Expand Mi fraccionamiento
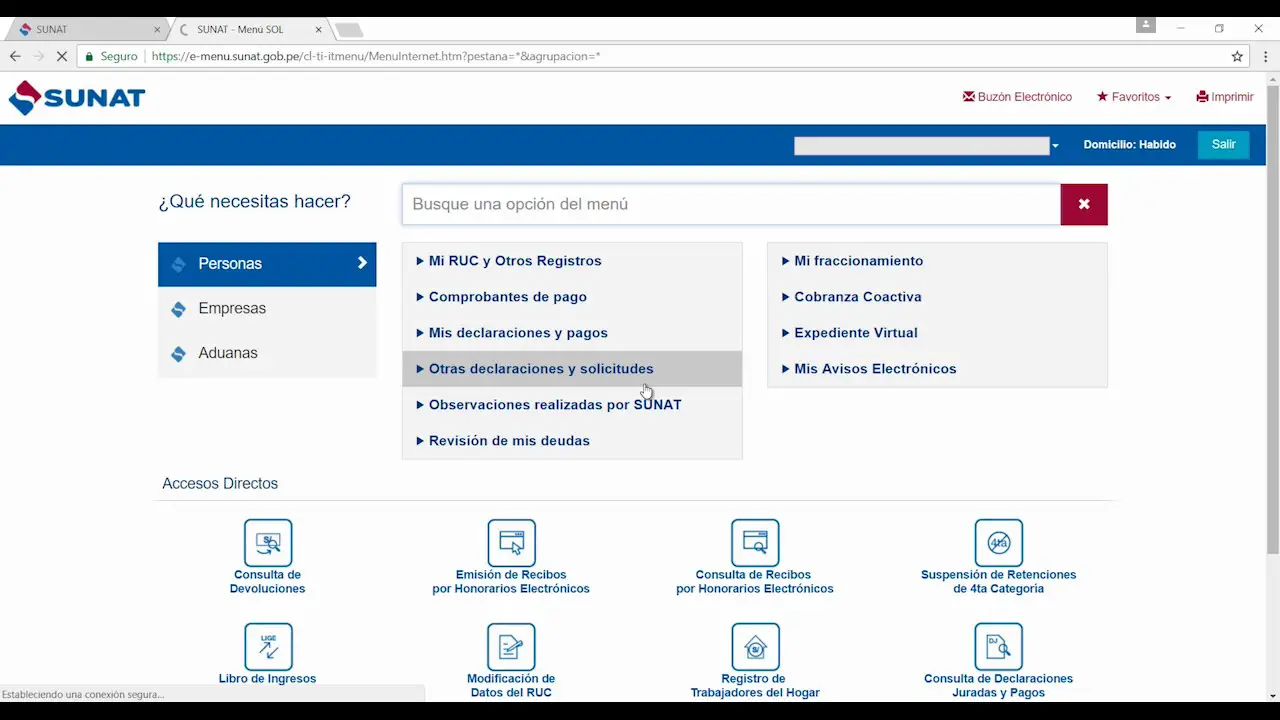Viewport: 1280px width, 720px height. (x=937, y=261)
